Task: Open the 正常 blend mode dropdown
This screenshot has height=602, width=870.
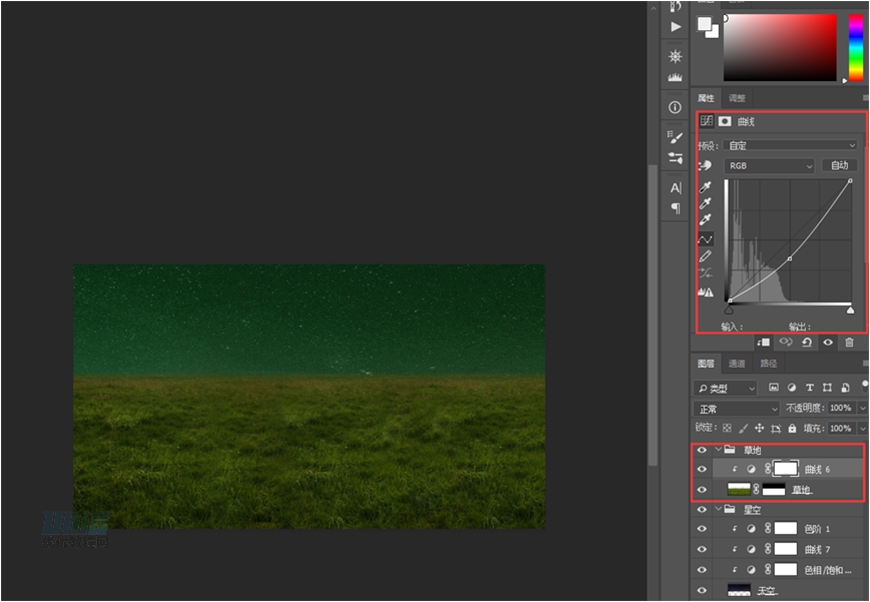Action: coord(736,409)
